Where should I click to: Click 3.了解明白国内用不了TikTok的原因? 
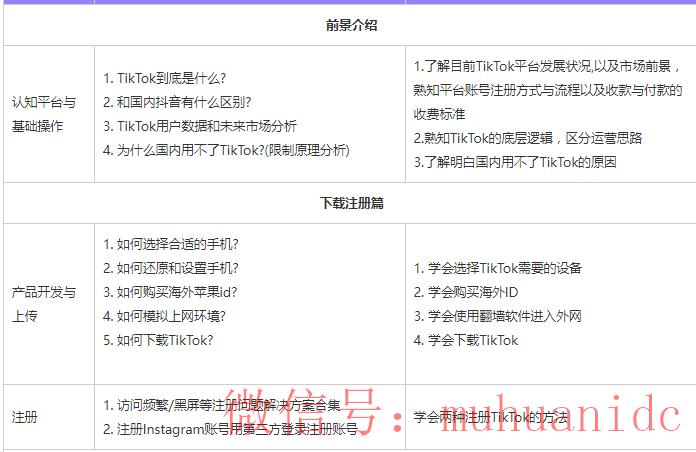pos(515,163)
